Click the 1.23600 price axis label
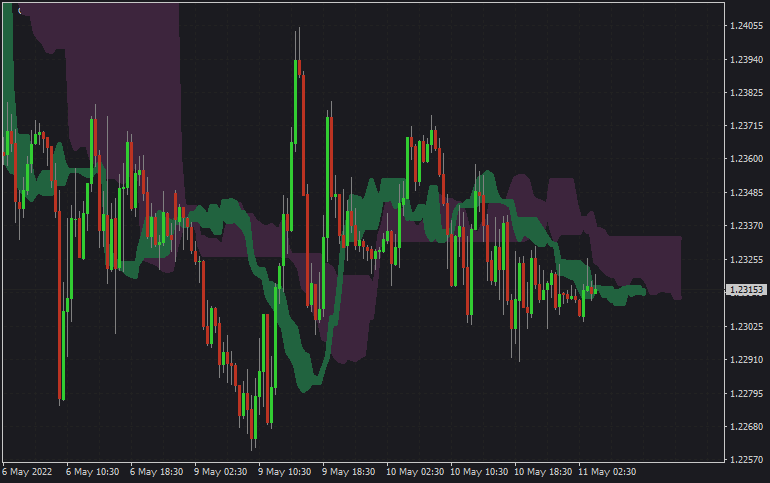770x483 pixels. click(x=746, y=159)
